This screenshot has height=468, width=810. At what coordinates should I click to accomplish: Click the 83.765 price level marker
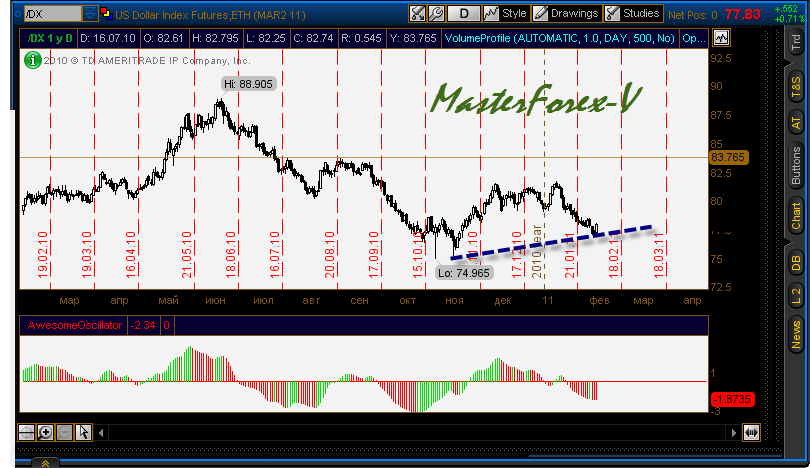click(728, 157)
